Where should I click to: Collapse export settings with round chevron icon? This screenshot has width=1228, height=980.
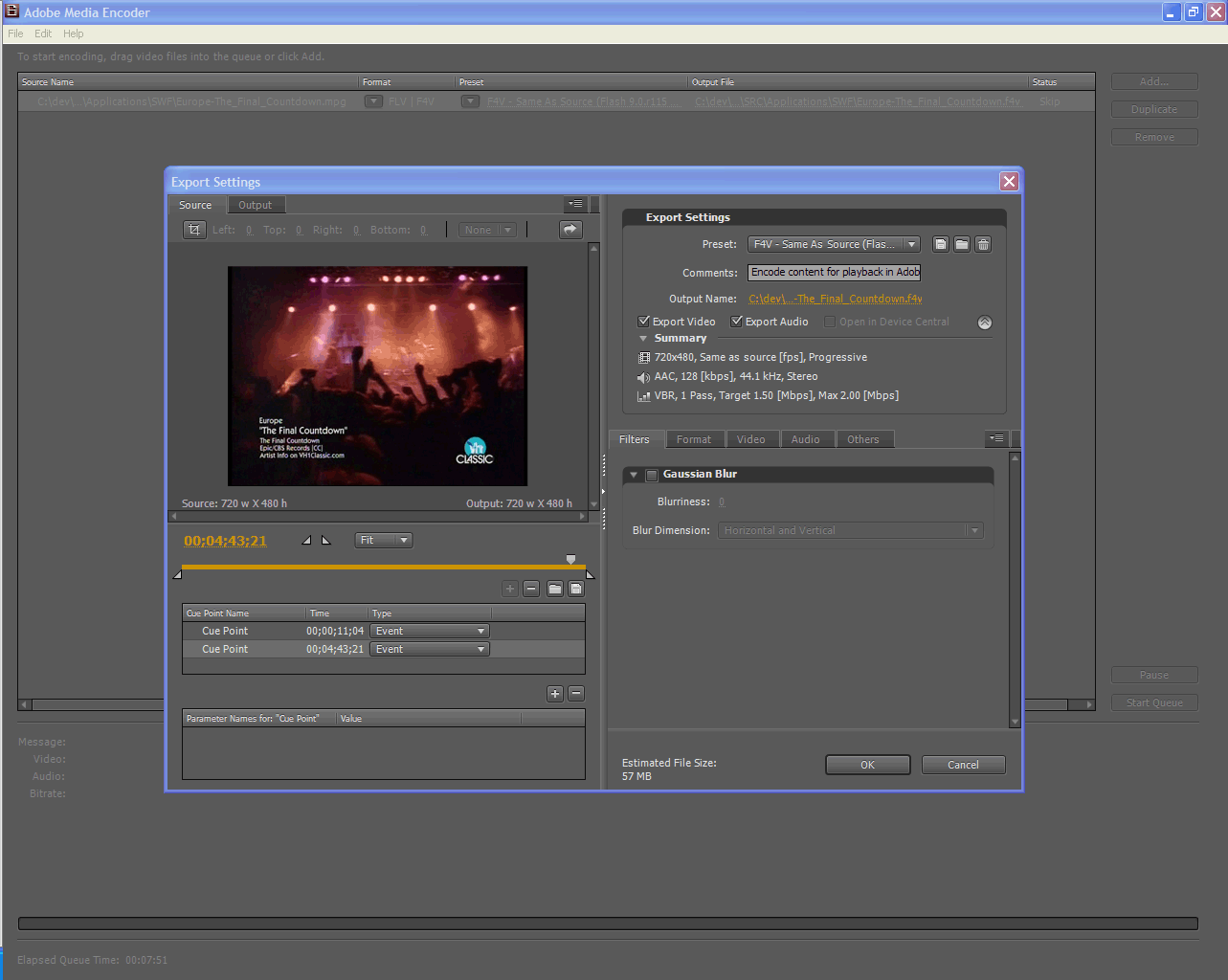pyautogui.click(x=985, y=323)
